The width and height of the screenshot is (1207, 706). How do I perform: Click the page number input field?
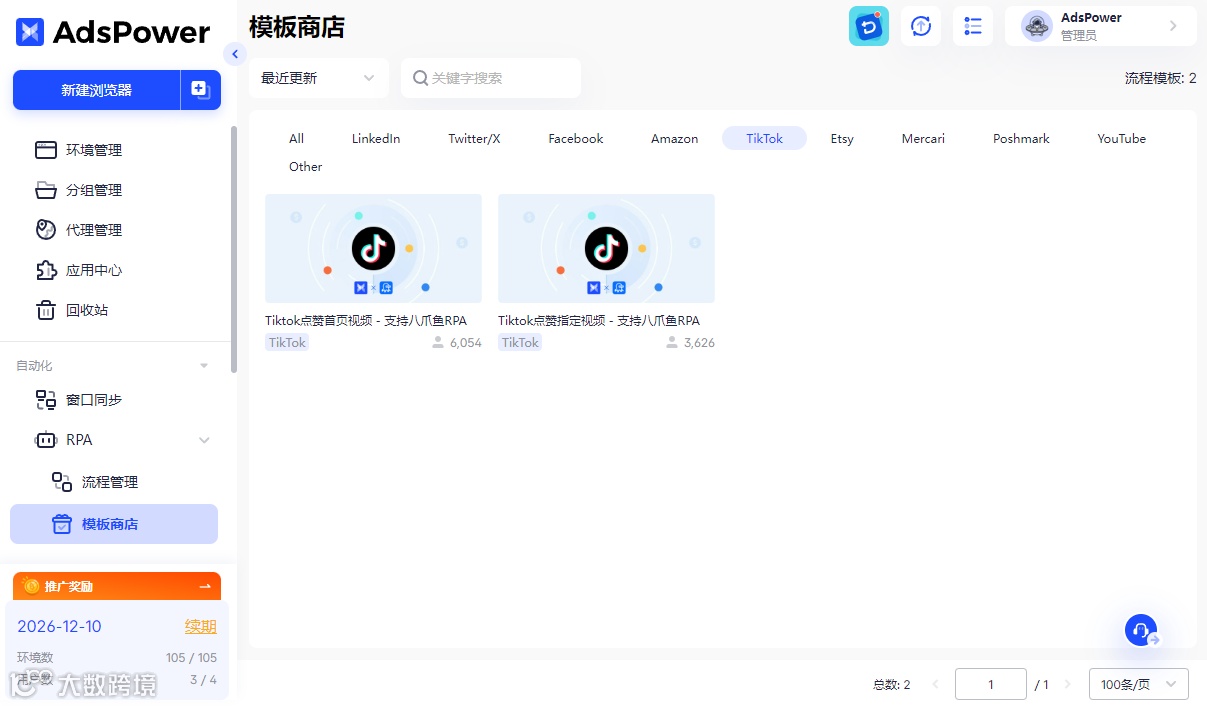point(991,684)
